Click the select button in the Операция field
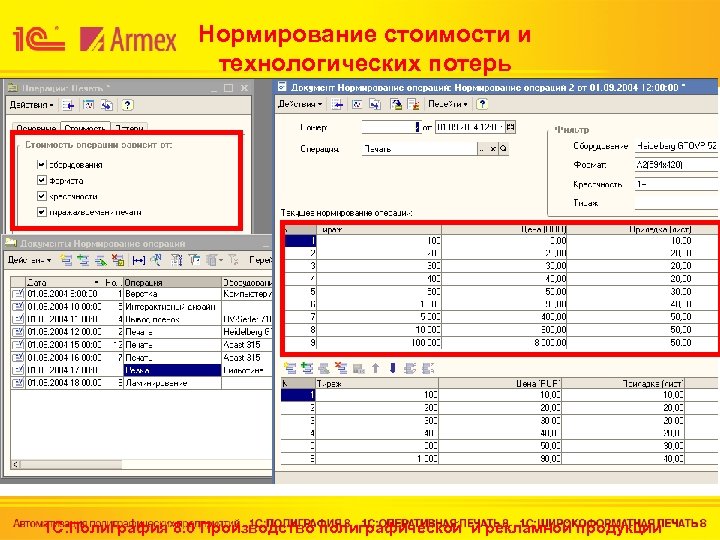 (482, 149)
